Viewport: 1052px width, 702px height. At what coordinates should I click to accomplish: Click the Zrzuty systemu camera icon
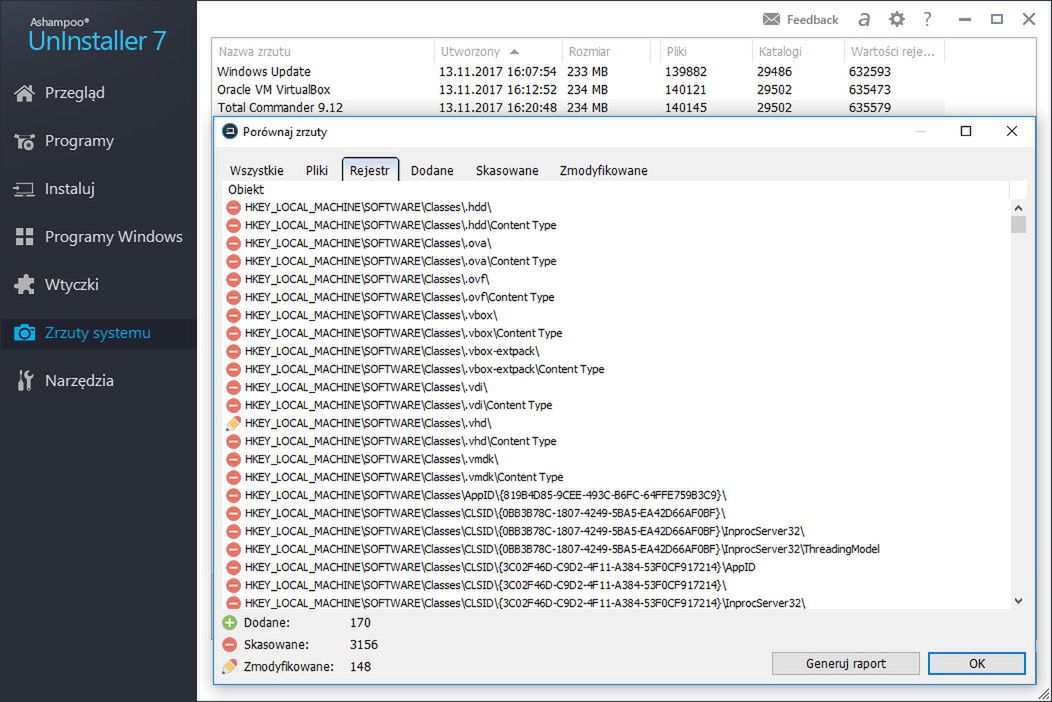(x=24, y=333)
